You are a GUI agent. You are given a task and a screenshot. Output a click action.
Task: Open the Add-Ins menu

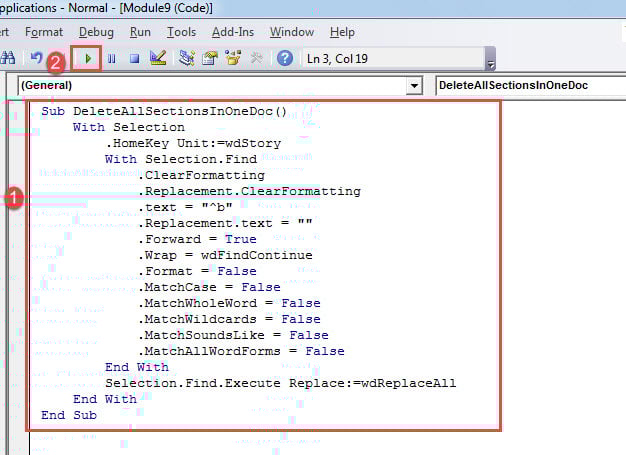[233, 32]
